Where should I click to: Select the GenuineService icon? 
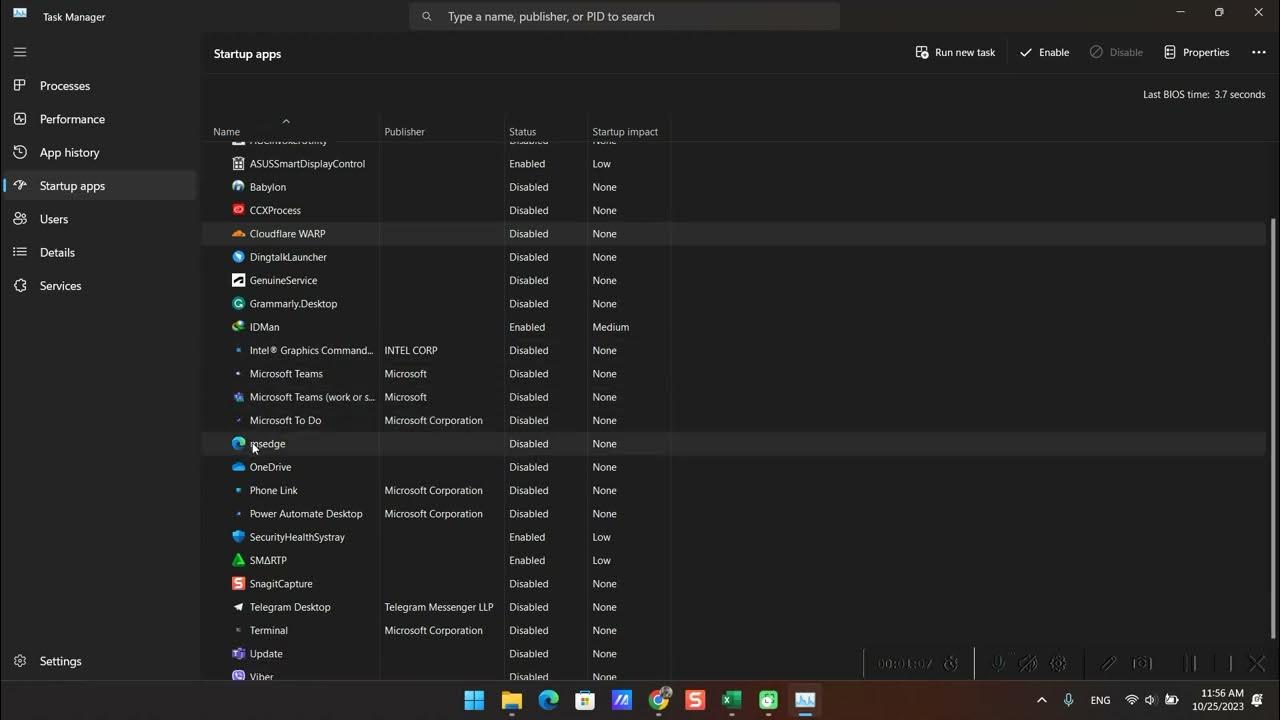[x=238, y=280]
